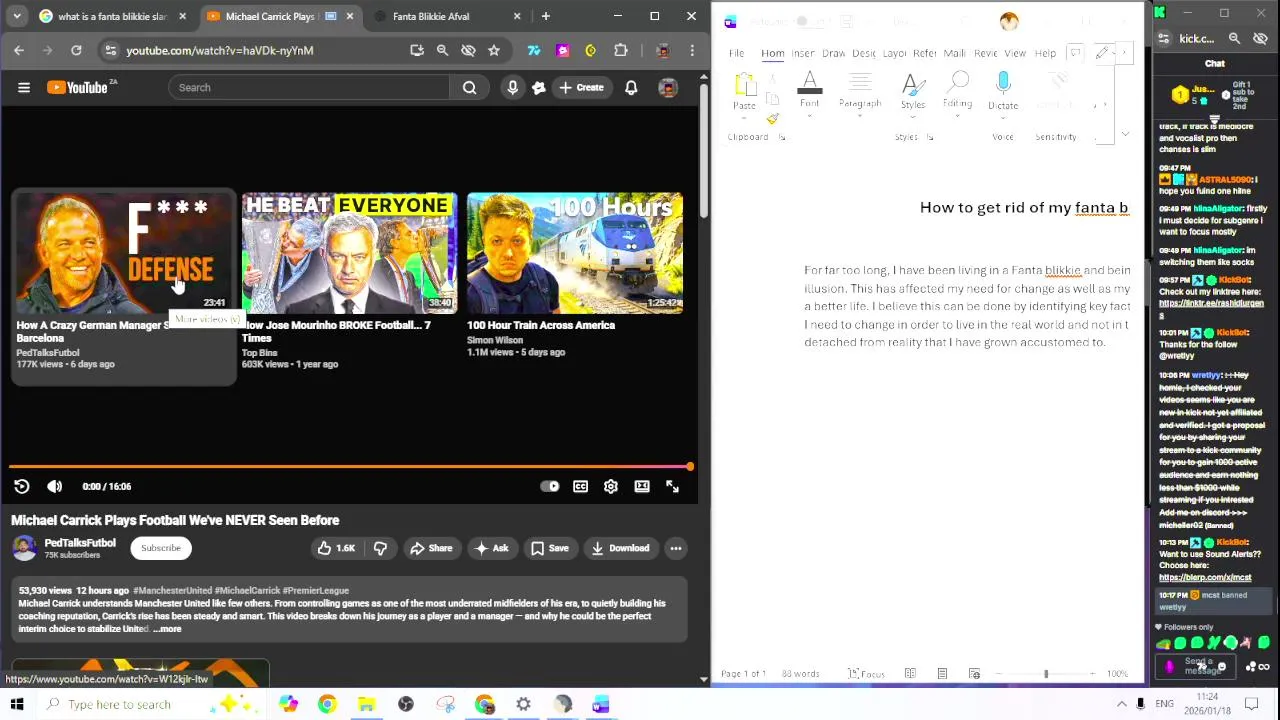Reload the YouTube page
This screenshot has height=720, width=1280.
tap(76, 50)
